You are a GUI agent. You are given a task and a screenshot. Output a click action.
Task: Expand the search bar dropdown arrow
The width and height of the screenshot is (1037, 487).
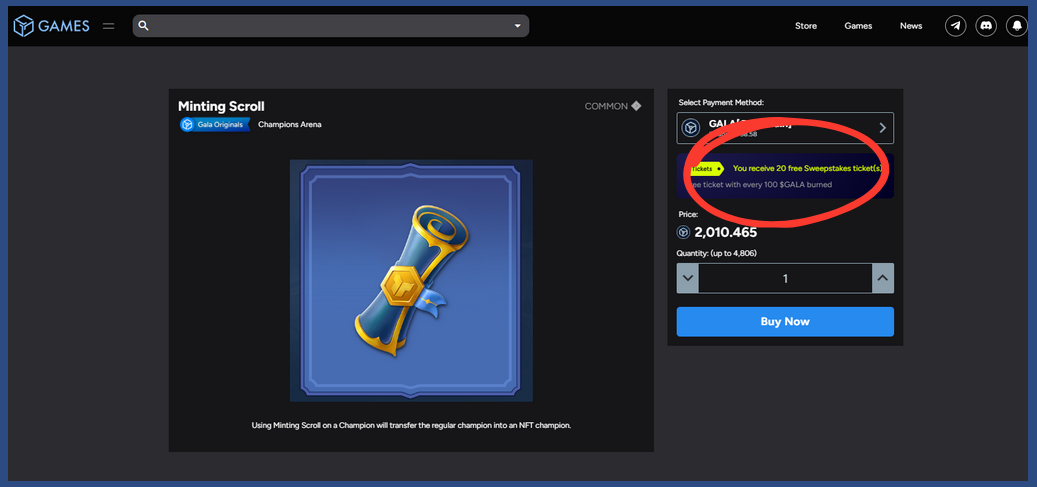click(517, 26)
